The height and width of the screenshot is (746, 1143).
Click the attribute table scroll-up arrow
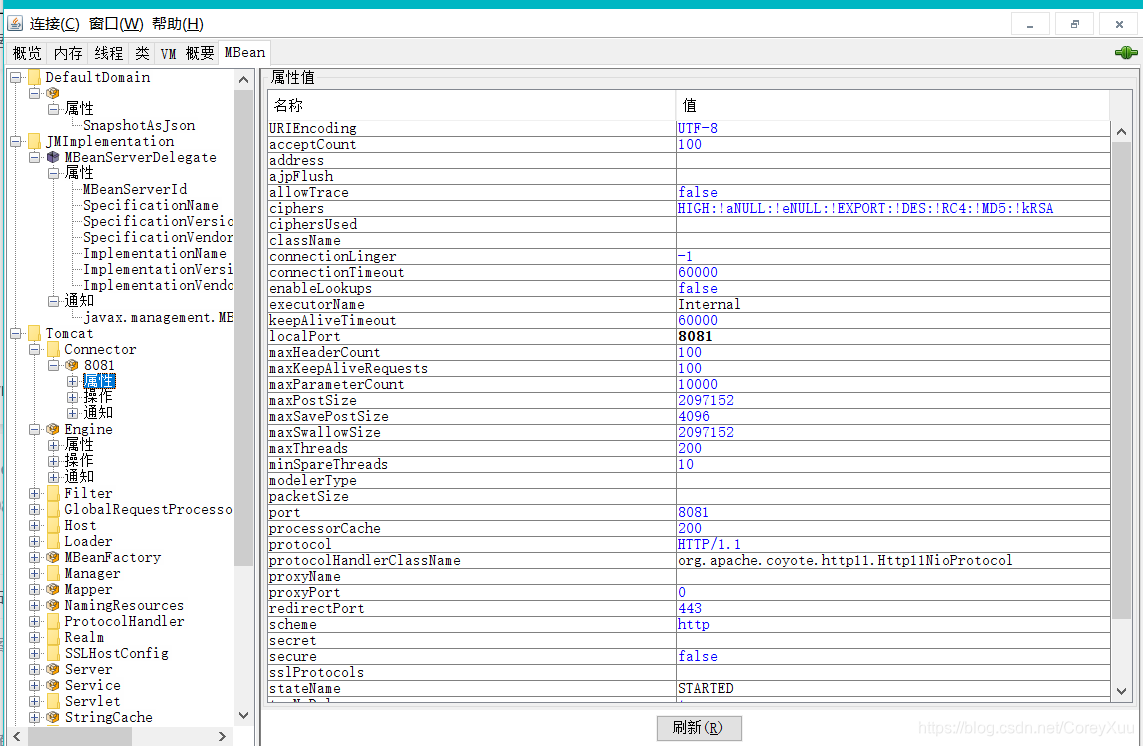point(1121,132)
